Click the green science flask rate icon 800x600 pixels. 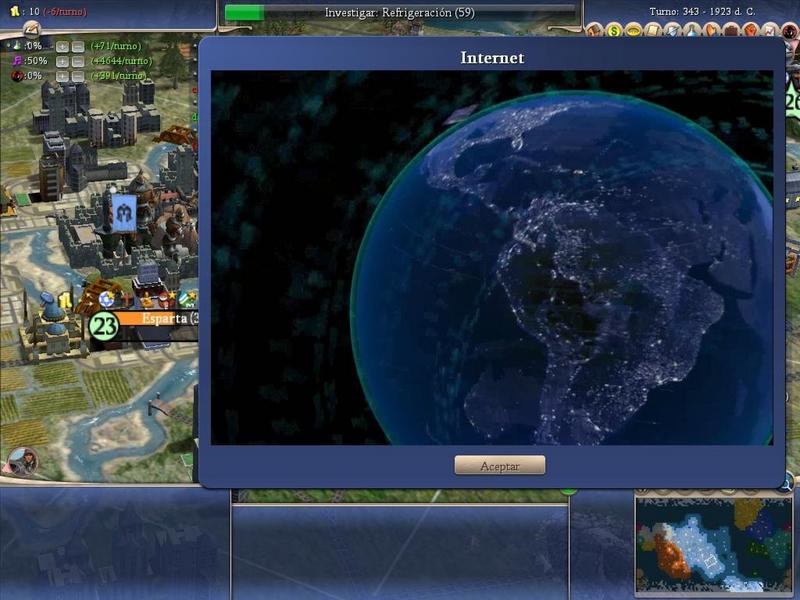pos(17,46)
